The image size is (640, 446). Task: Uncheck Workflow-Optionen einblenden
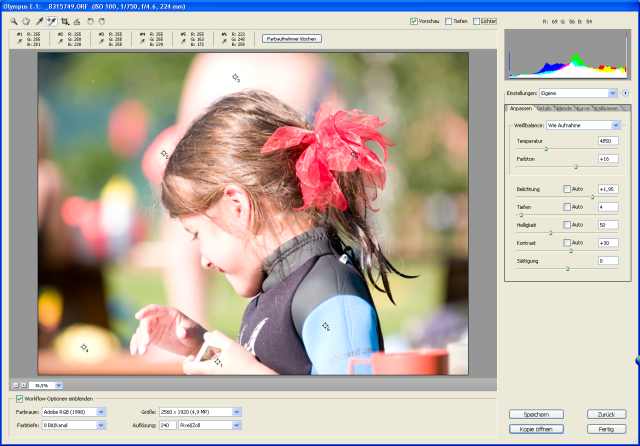pyautogui.click(x=20, y=399)
